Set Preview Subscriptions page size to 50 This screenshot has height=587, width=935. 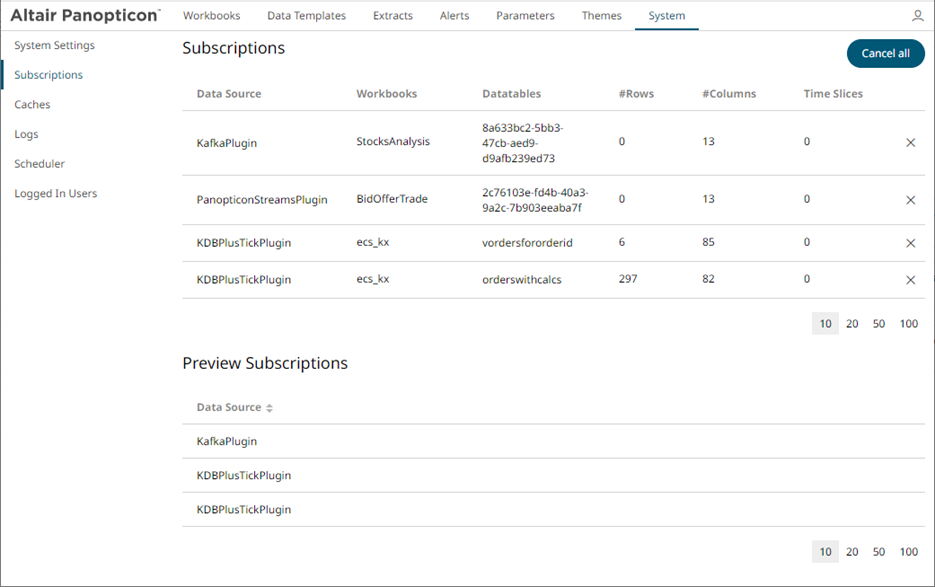click(x=879, y=552)
